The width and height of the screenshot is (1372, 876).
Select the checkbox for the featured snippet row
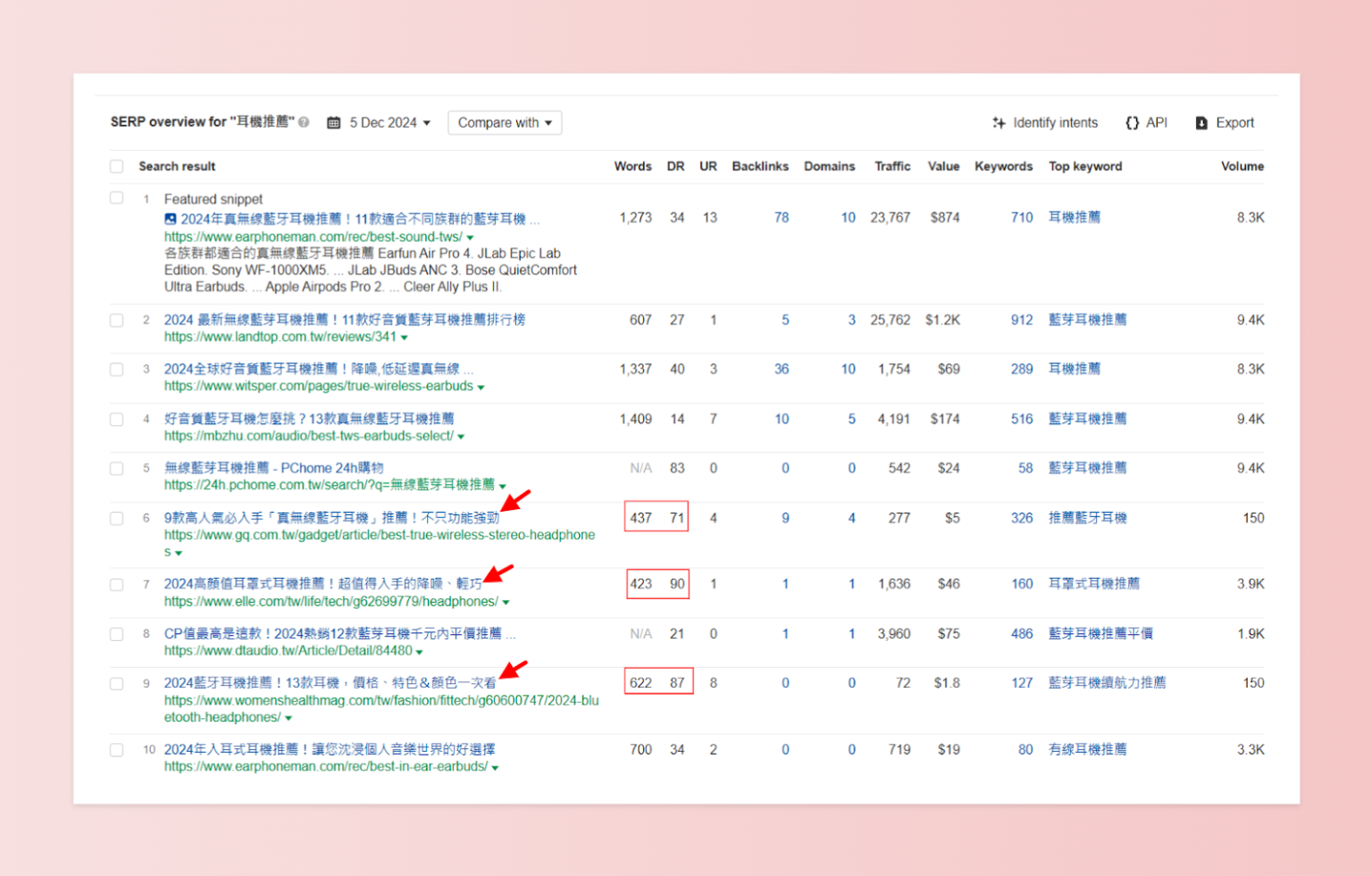click(116, 197)
